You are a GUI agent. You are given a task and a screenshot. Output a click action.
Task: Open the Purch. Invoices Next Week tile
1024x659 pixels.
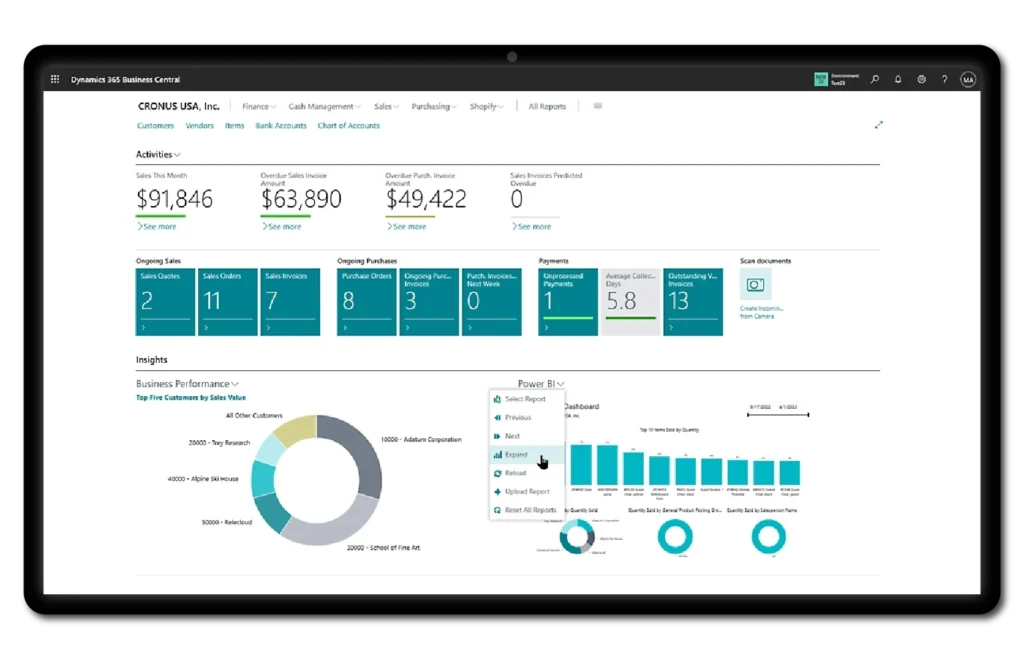coord(492,302)
